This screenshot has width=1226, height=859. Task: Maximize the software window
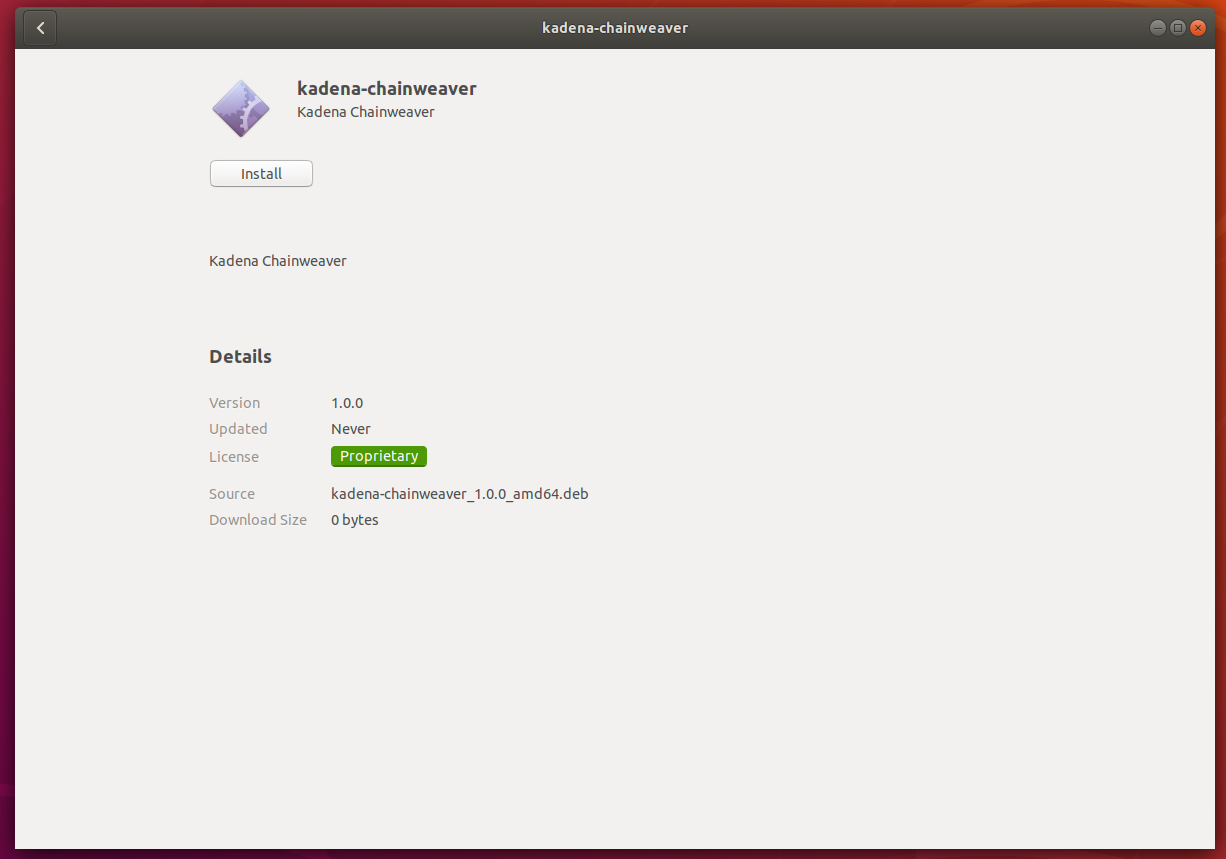tap(1177, 28)
